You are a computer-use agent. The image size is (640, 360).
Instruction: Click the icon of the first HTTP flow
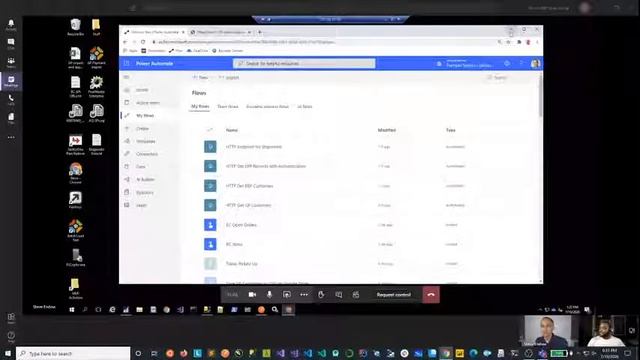tap(210, 147)
